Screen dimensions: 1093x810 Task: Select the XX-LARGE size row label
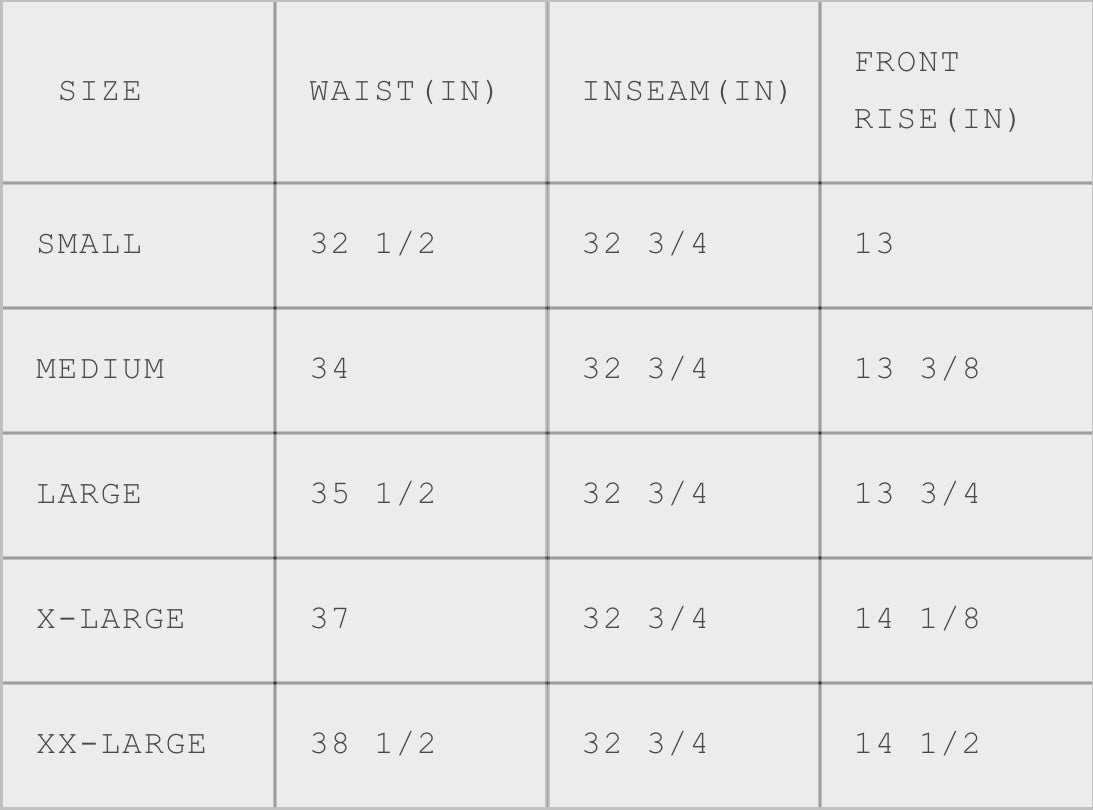tap(122, 744)
